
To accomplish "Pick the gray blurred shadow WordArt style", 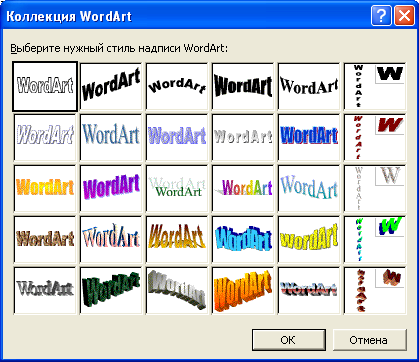I will [x=45, y=290].
